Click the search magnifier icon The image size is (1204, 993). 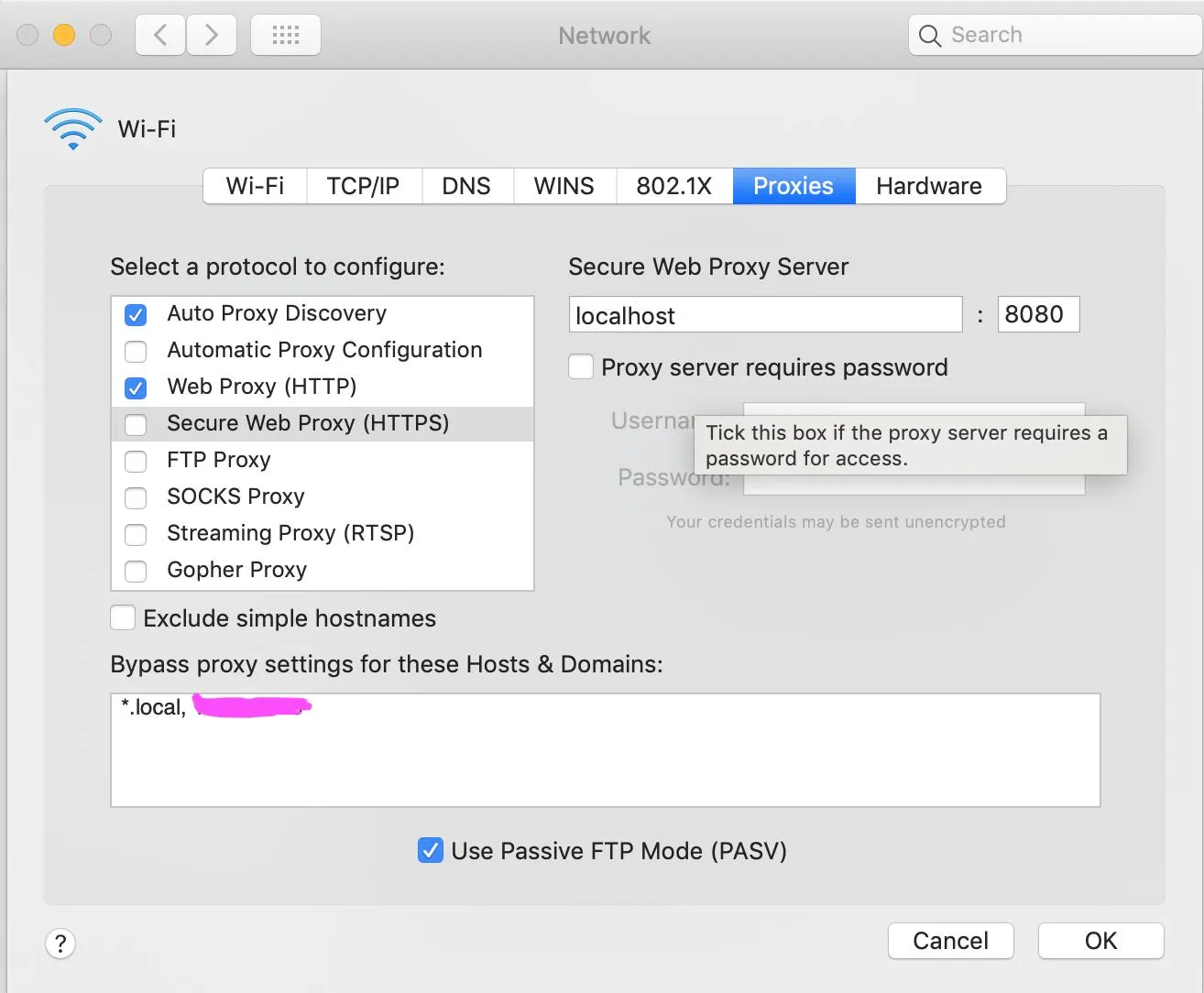click(x=930, y=36)
